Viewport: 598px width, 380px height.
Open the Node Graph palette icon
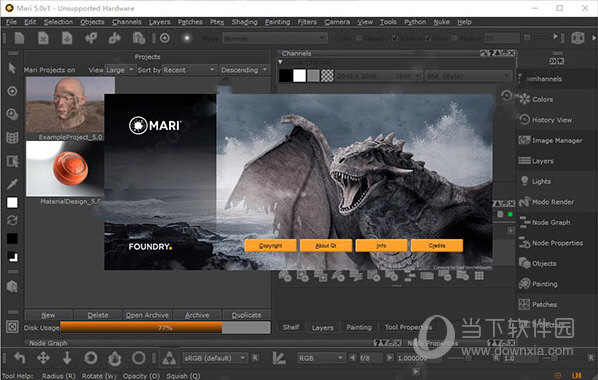tap(525, 222)
